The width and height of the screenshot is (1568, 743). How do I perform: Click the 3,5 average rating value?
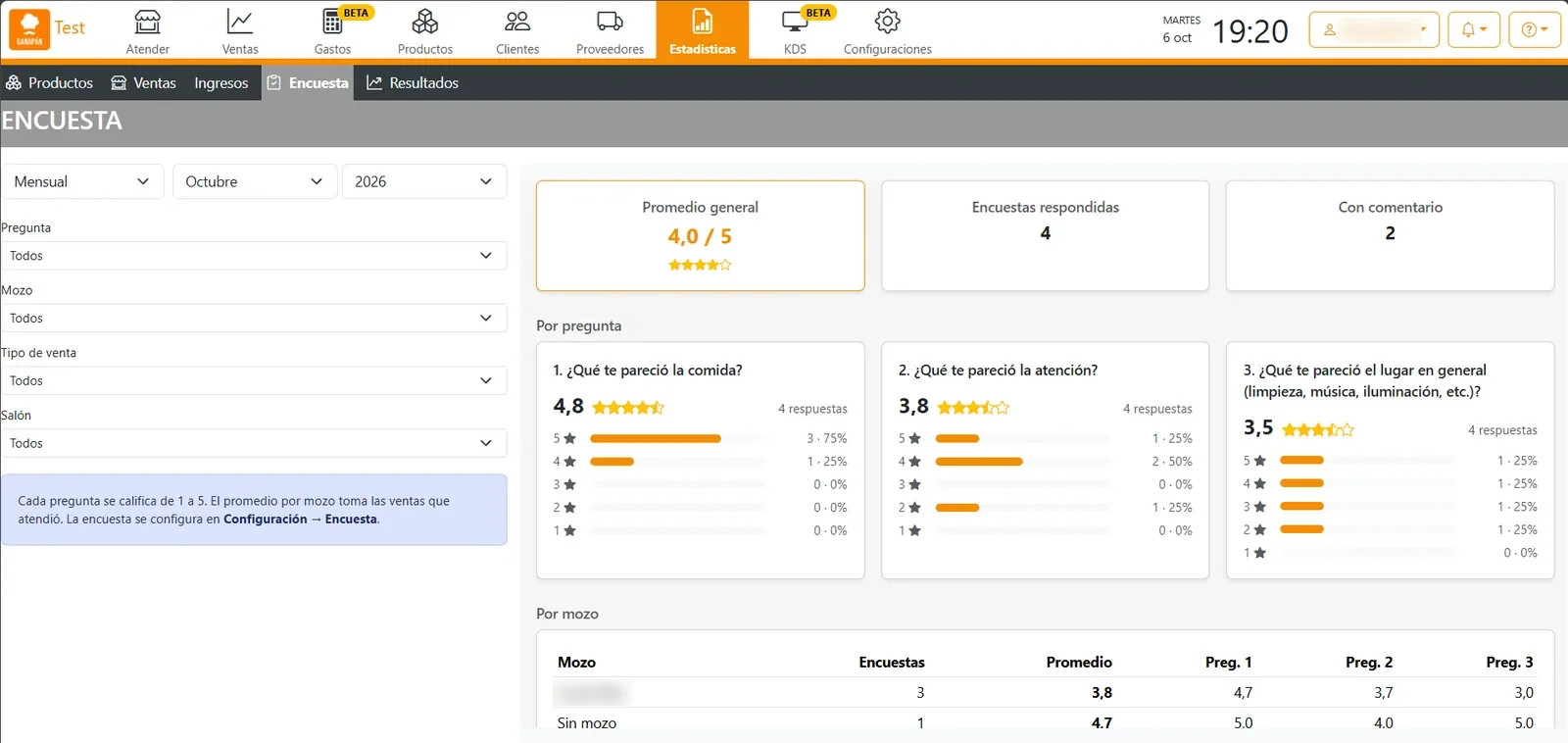click(1258, 427)
